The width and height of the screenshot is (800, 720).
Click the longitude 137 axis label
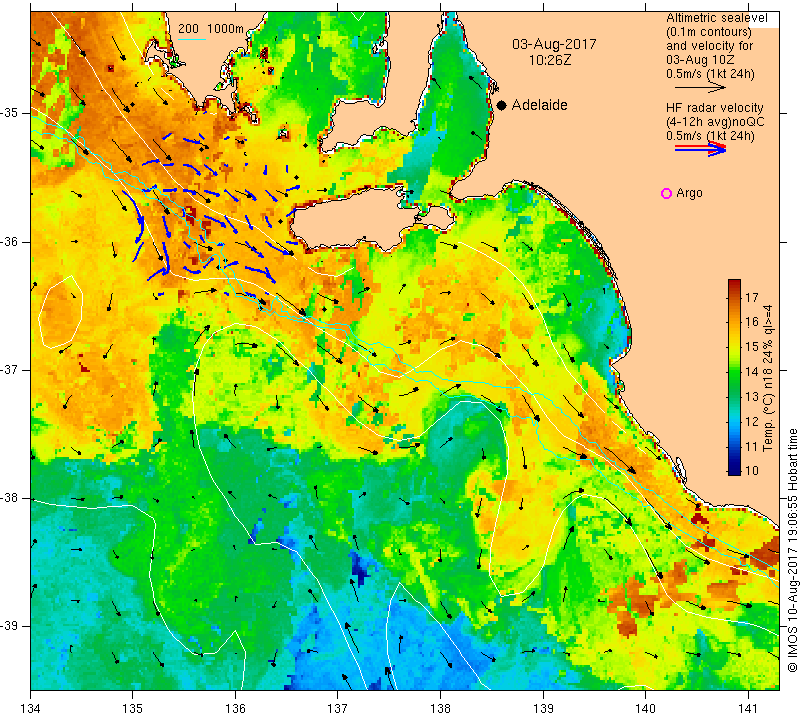pyautogui.click(x=338, y=709)
